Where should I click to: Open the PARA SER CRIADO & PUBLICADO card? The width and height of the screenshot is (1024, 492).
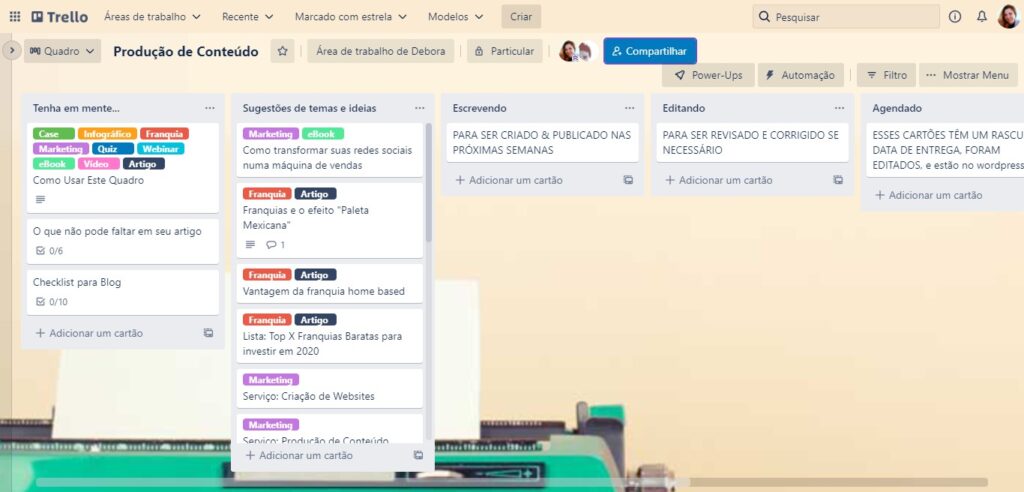tap(543, 142)
